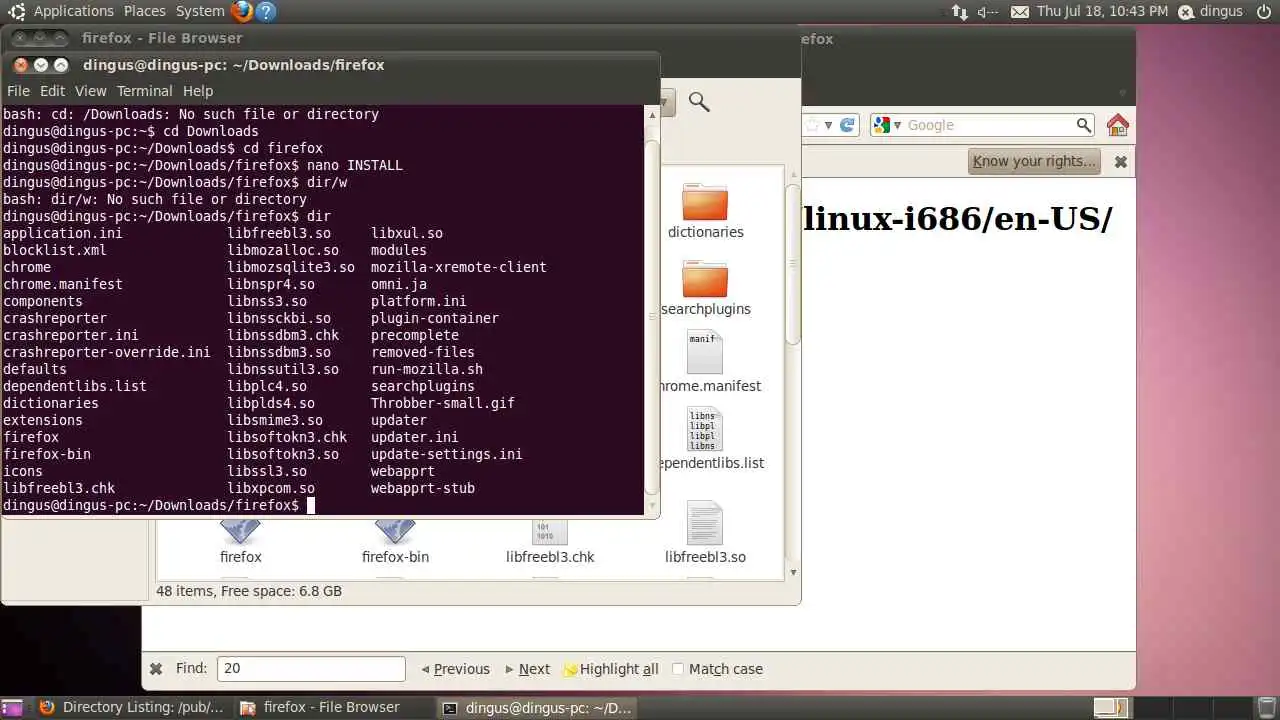
Task: Open the clock calendar Thu Jul 18
Action: point(1102,12)
